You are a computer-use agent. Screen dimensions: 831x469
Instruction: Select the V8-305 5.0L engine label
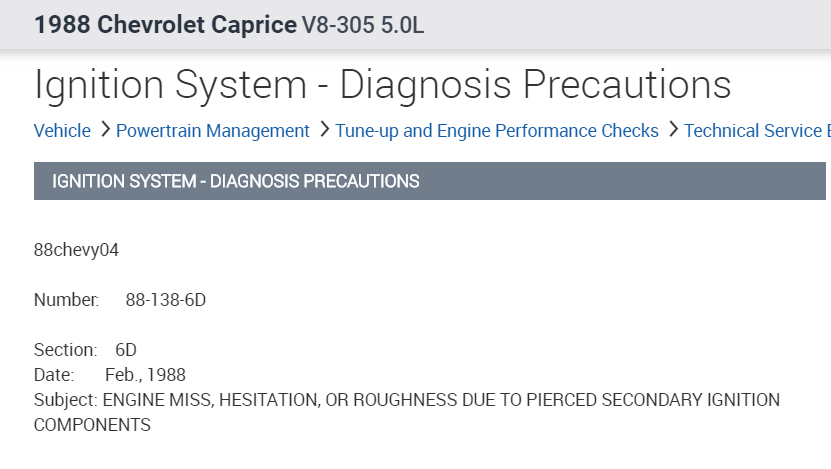tap(363, 25)
